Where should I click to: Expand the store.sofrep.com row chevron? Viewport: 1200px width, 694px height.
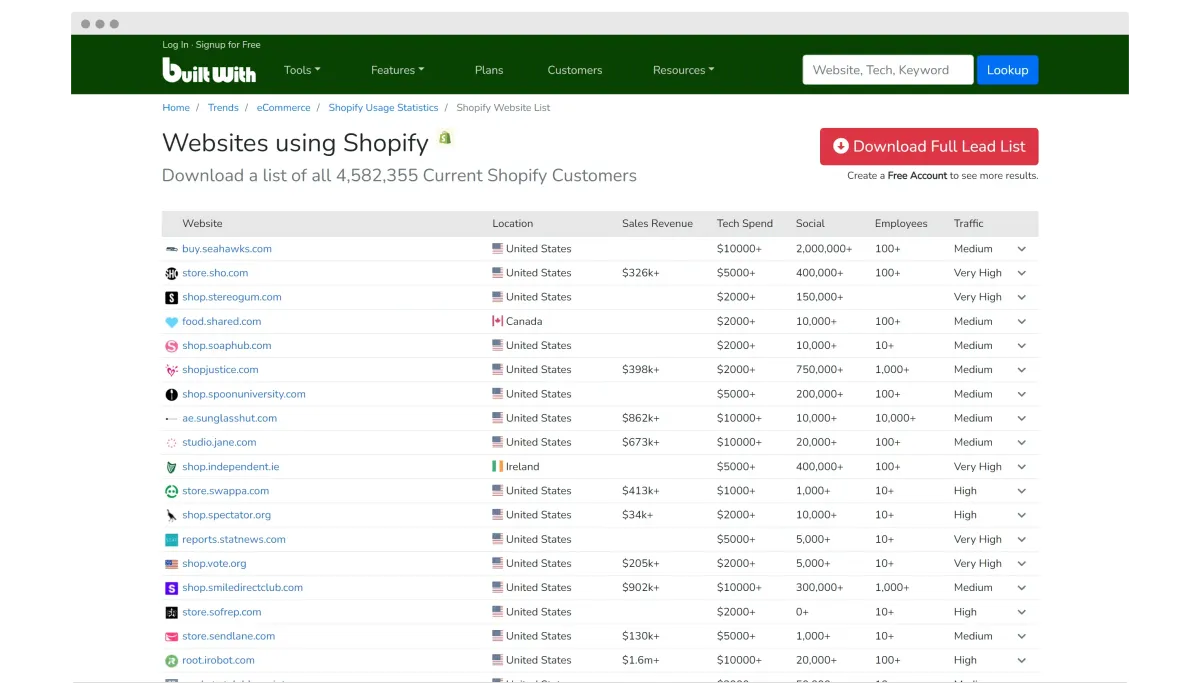[1022, 612]
